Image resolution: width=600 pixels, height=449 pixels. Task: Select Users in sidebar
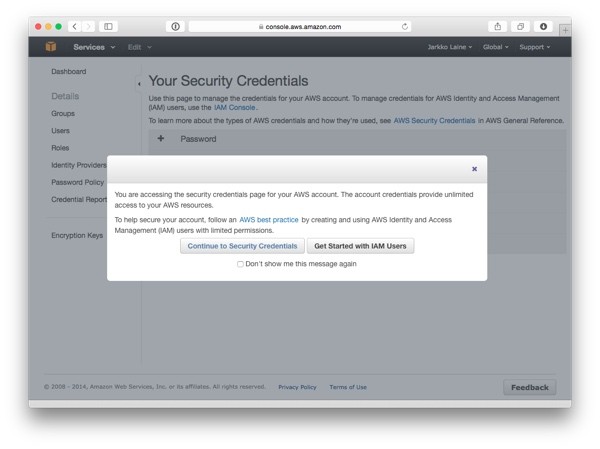click(60, 131)
